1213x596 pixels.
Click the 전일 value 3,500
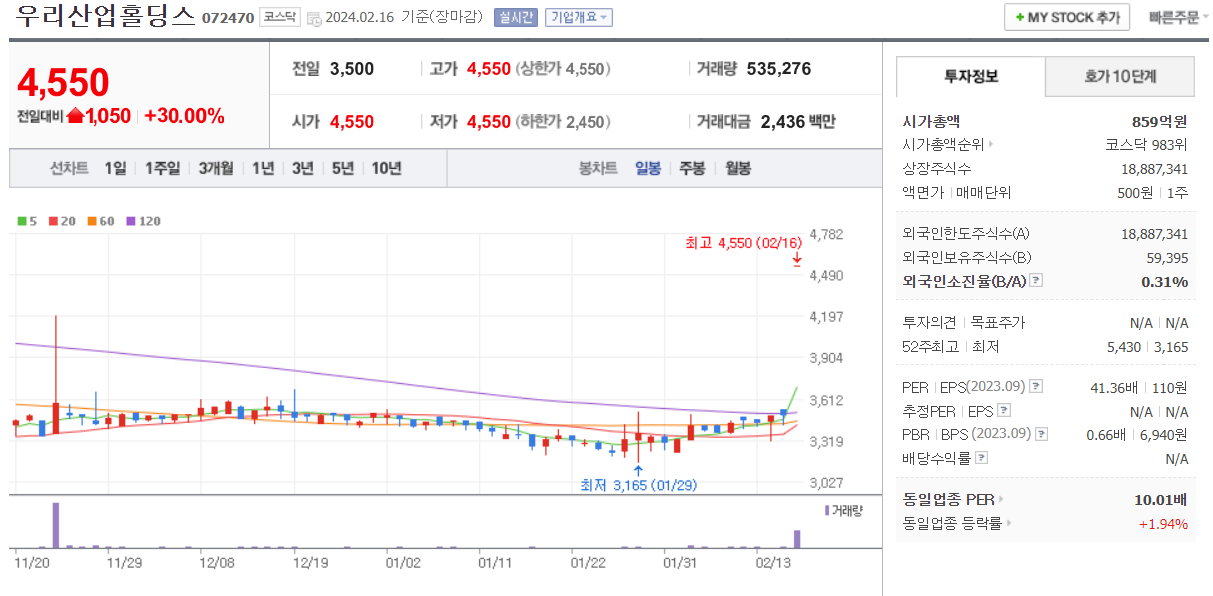(x=351, y=69)
